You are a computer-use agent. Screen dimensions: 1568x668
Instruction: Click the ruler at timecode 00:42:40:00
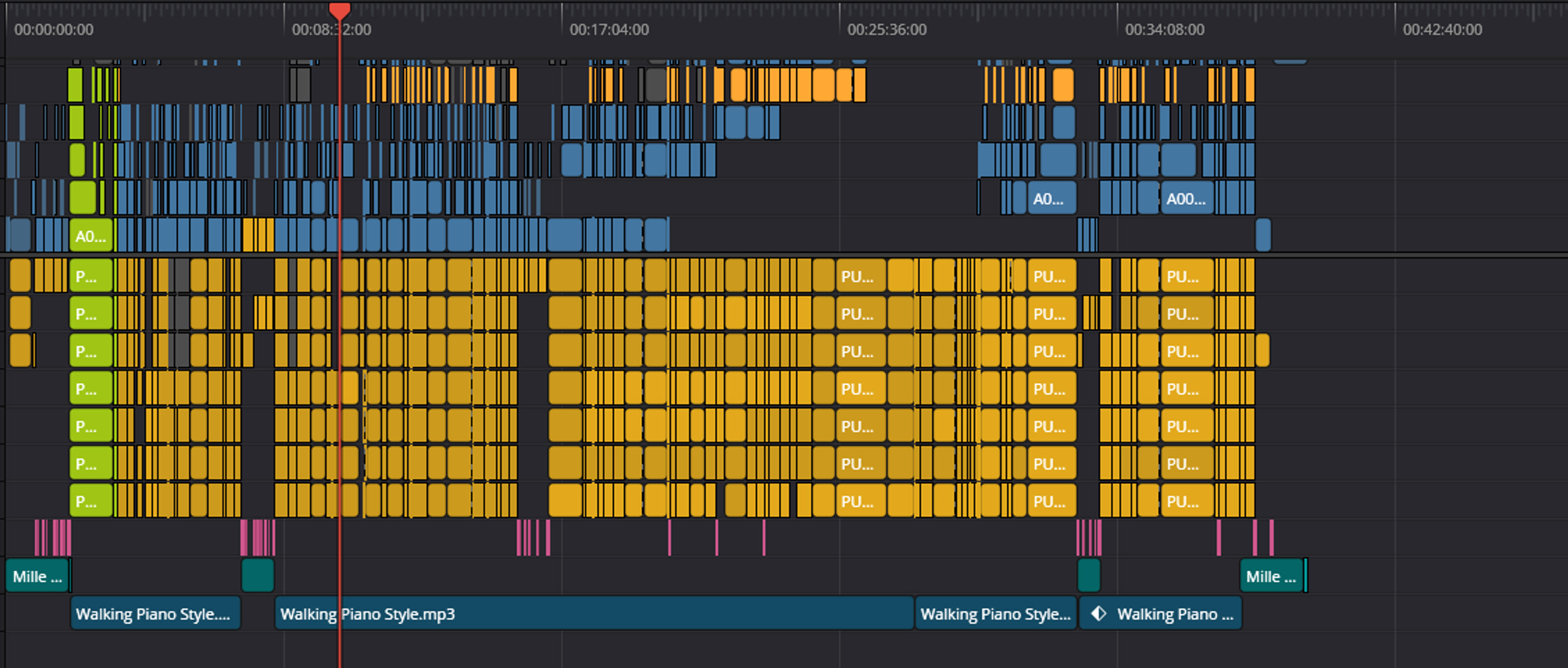point(1442,29)
